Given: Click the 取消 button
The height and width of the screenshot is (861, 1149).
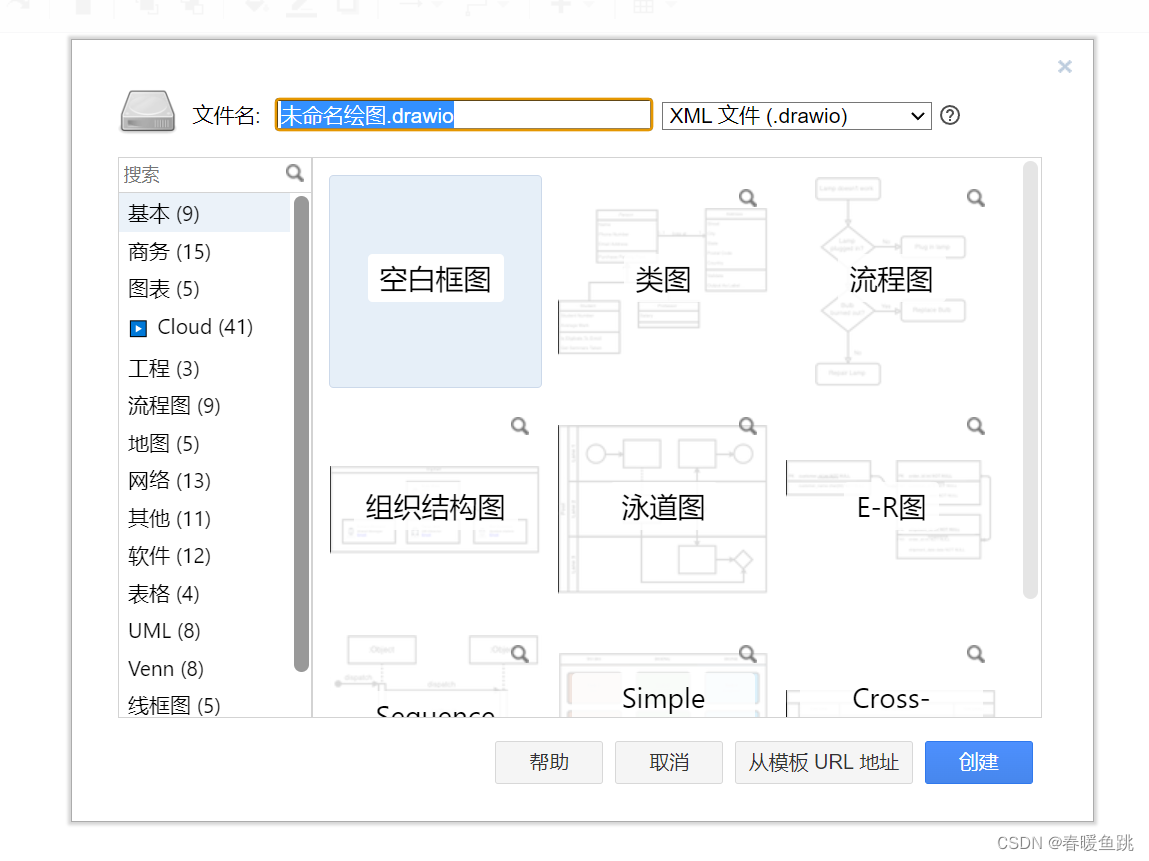Looking at the screenshot, I should [668, 762].
